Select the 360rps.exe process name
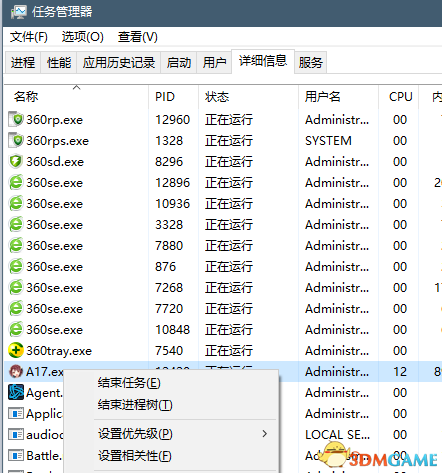442x473 pixels. [58, 141]
